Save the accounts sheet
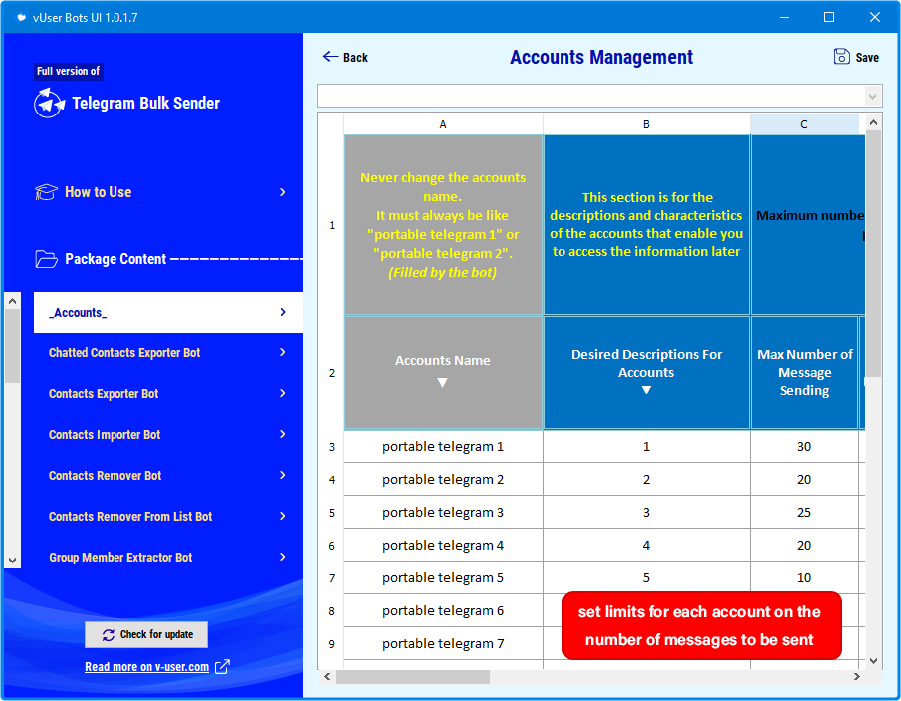 coord(856,57)
